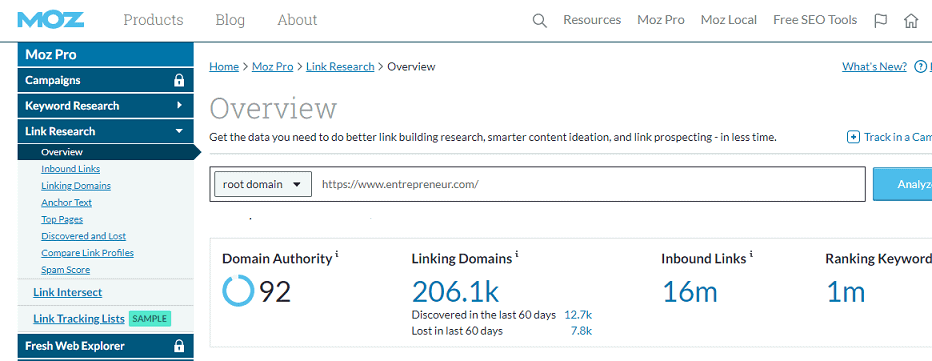This screenshot has height=361, width=932.
Task: Click the help question mark icon
Action: (x=920, y=67)
